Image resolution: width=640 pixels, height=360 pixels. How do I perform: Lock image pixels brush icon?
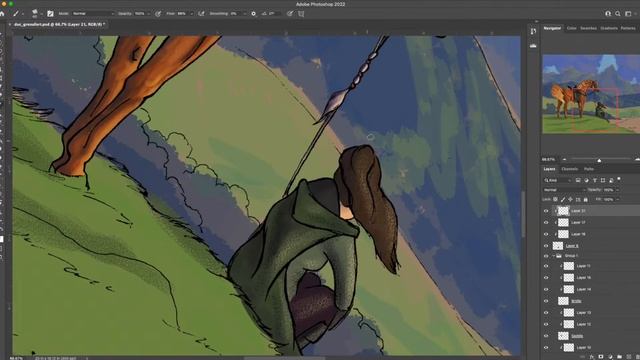coord(563,200)
